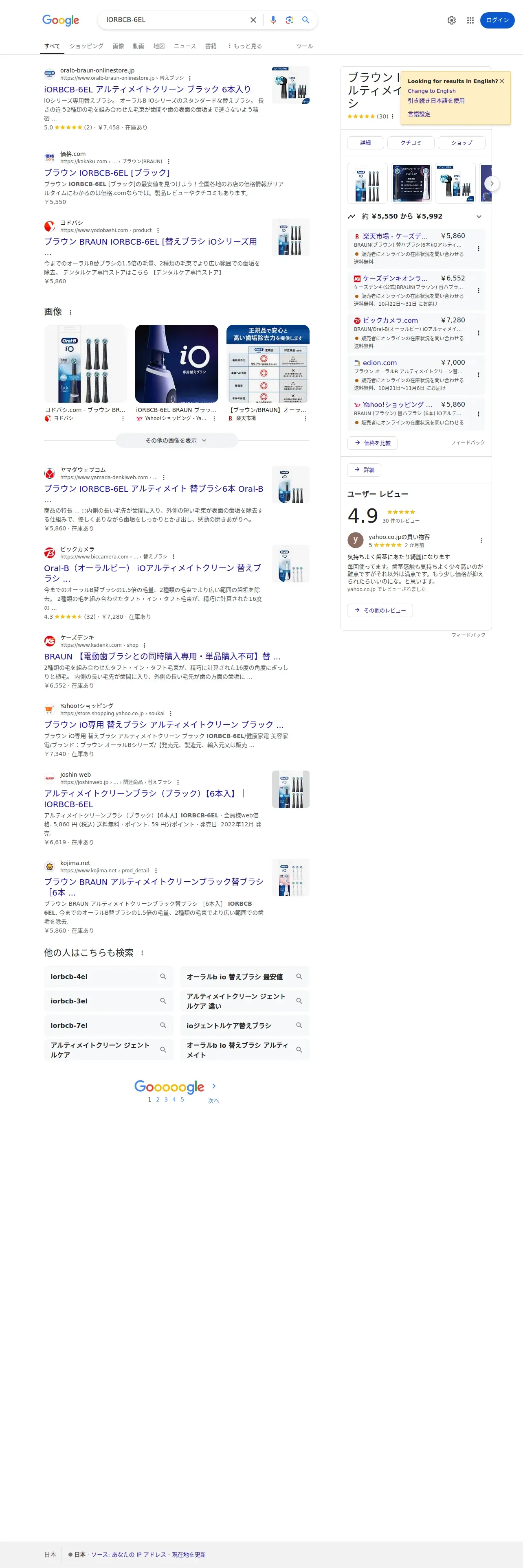Click 価格を比較 button
Screen dimensions: 523x1568
pyautogui.click(x=373, y=443)
